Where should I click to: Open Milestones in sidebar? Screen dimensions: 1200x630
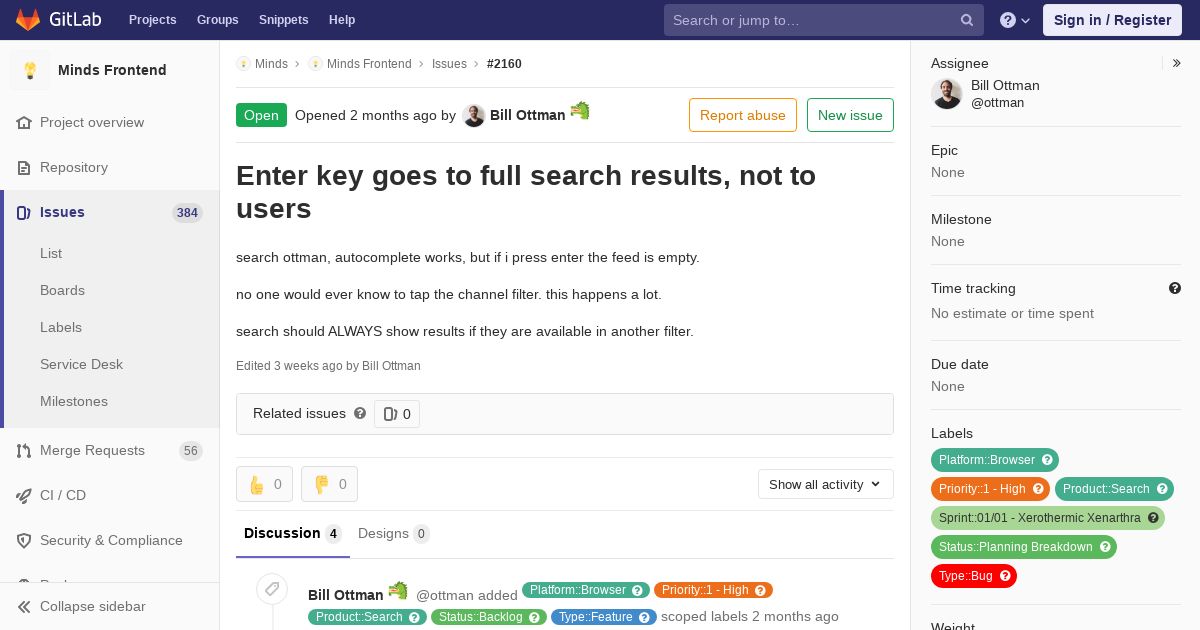(74, 401)
